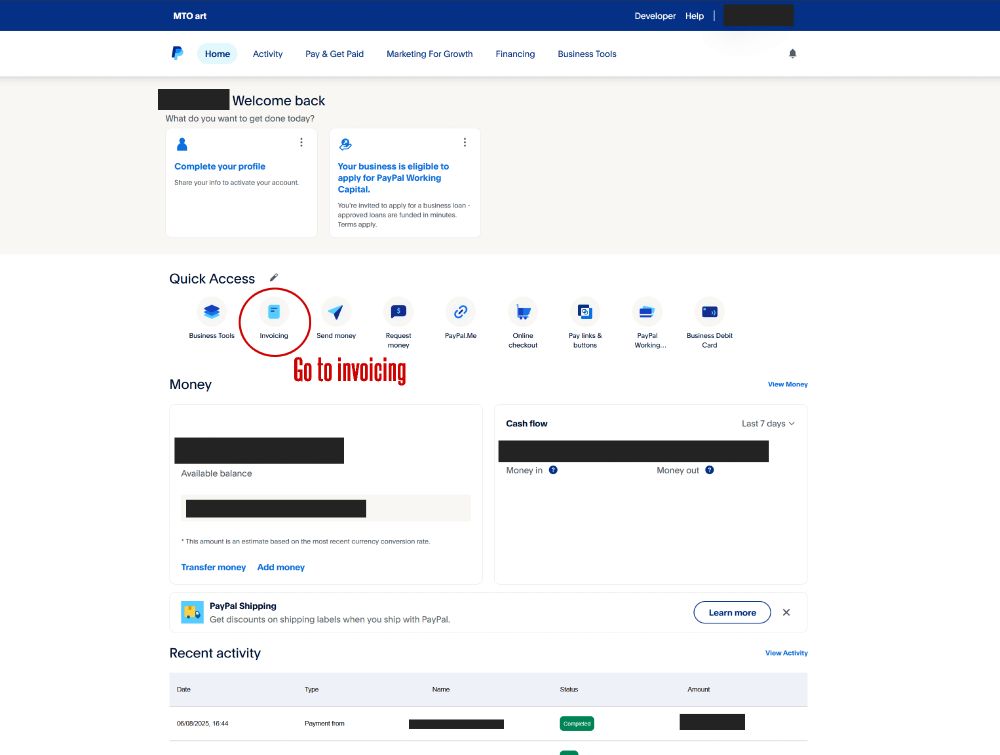Open the Pay & Get Paid menu
Screen dimensions: 1000x755
pyautogui.click(x=334, y=54)
